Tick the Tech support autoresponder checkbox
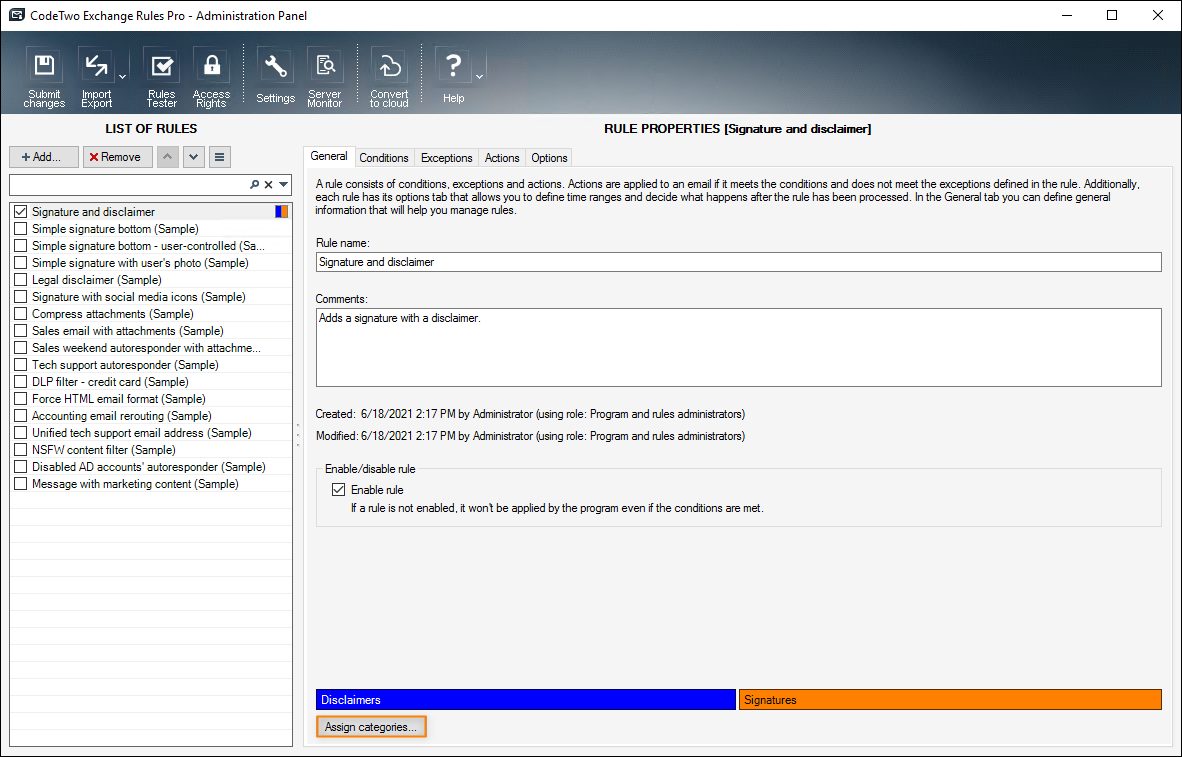 click(20, 365)
